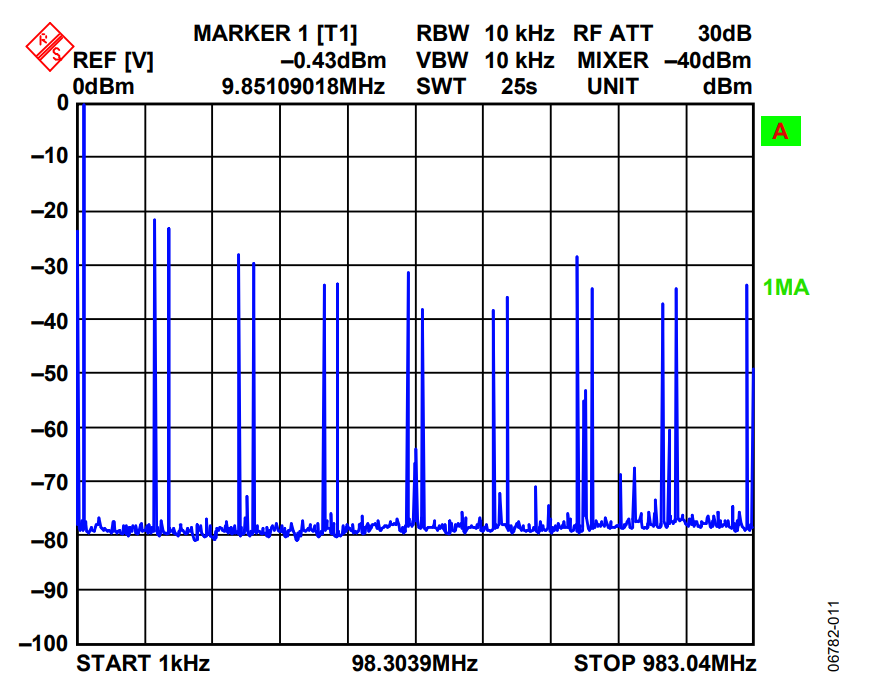Image resolution: width=871 pixels, height=687 pixels.
Task: Select the 1MA trace mode label
Action: click(x=785, y=288)
